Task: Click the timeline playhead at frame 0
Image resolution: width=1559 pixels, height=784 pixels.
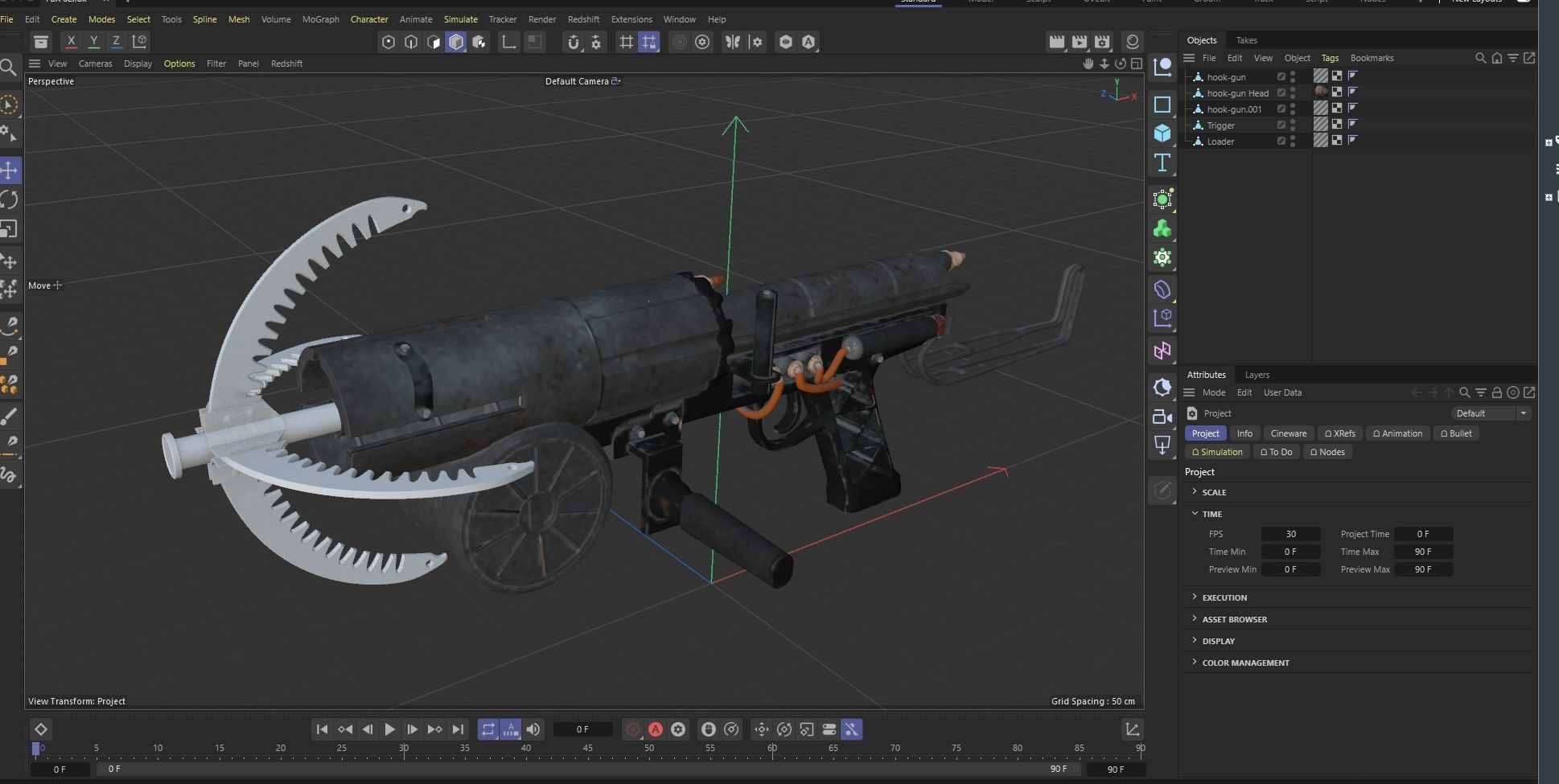Action: click(x=36, y=749)
